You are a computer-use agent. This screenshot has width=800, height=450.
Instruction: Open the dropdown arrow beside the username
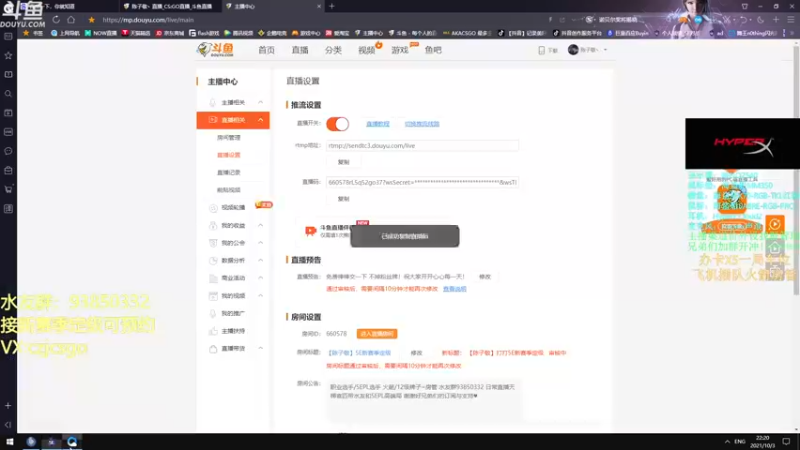click(x=605, y=50)
